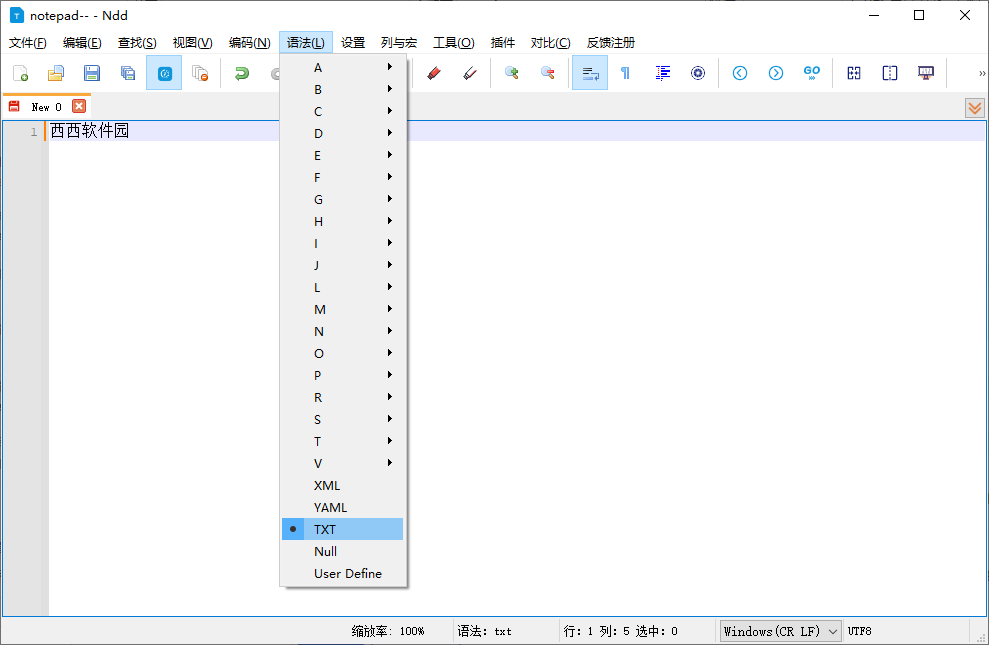Open the 列与宏 menu
This screenshot has height=645, width=989.
pyautogui.click(x=399, y=43)
